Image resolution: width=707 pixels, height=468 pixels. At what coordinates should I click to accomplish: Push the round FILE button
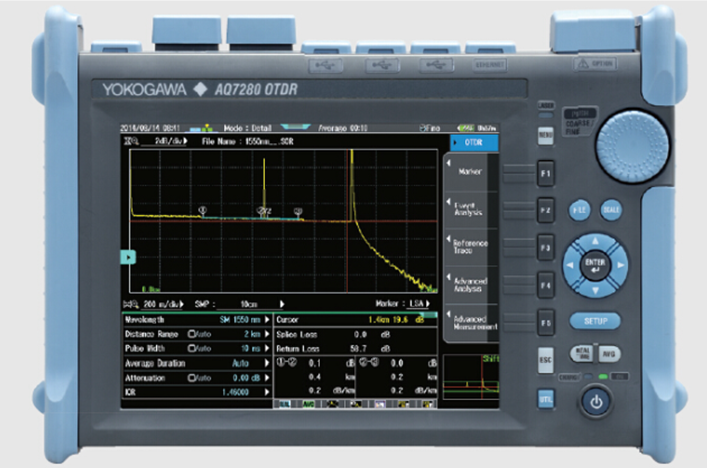[579, 210]
